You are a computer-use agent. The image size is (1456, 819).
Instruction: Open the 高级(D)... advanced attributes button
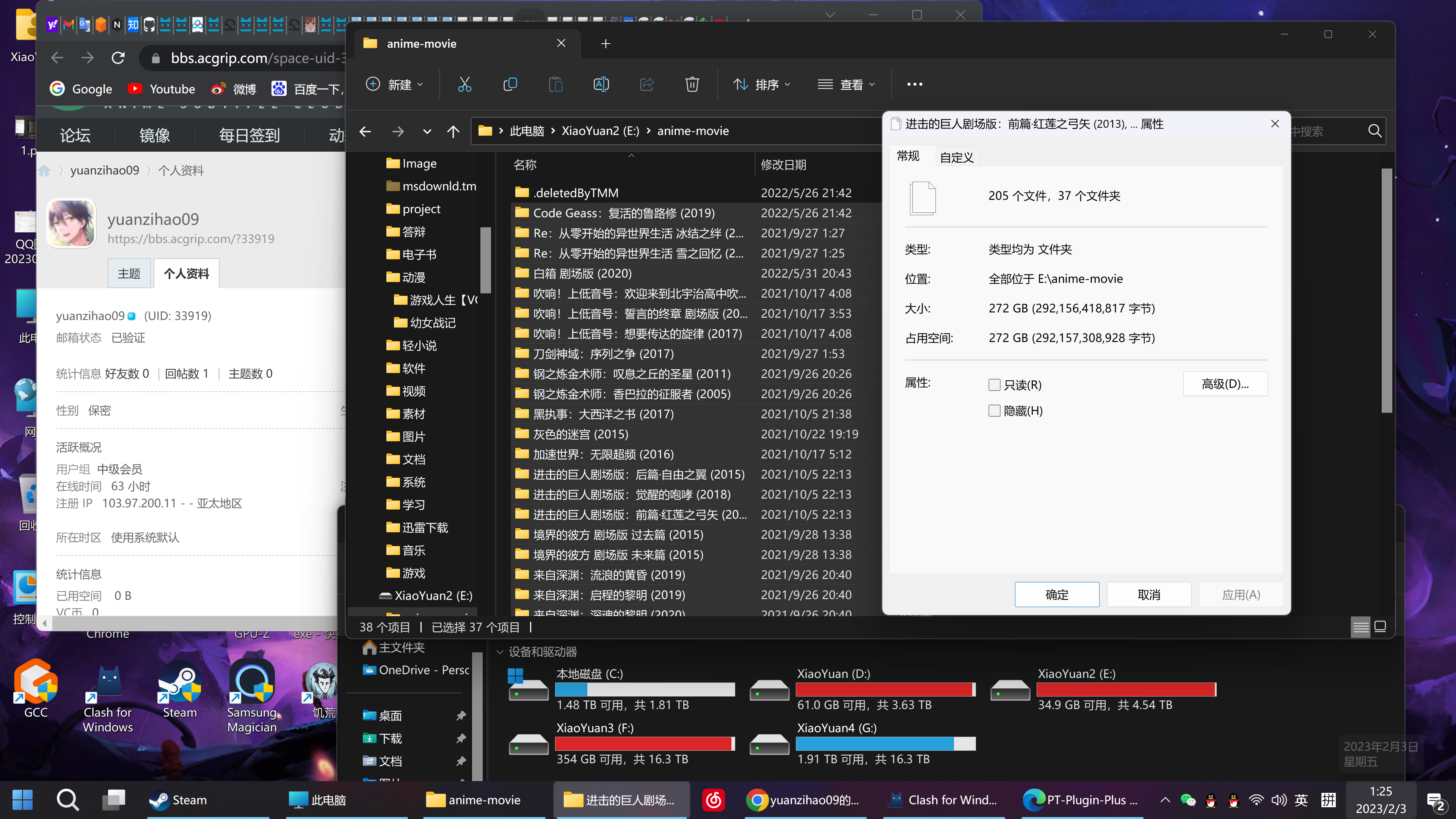1225,384
